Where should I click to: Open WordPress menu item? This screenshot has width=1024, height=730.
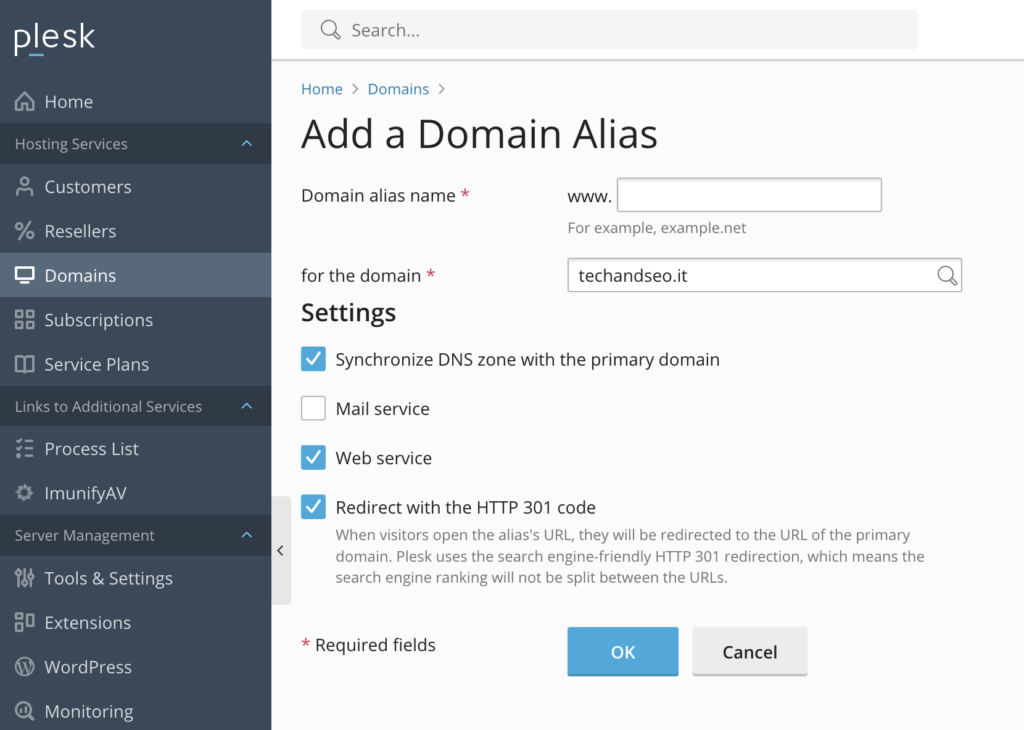(x=135, y=667)
